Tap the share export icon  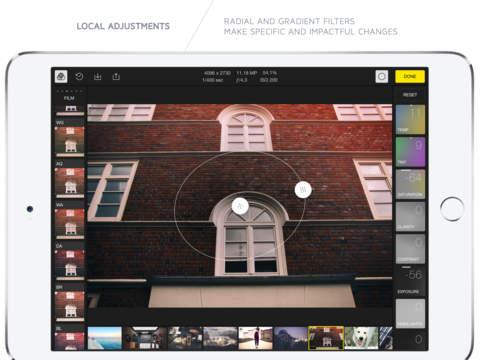pyautogui.click(x=116, y=77)
